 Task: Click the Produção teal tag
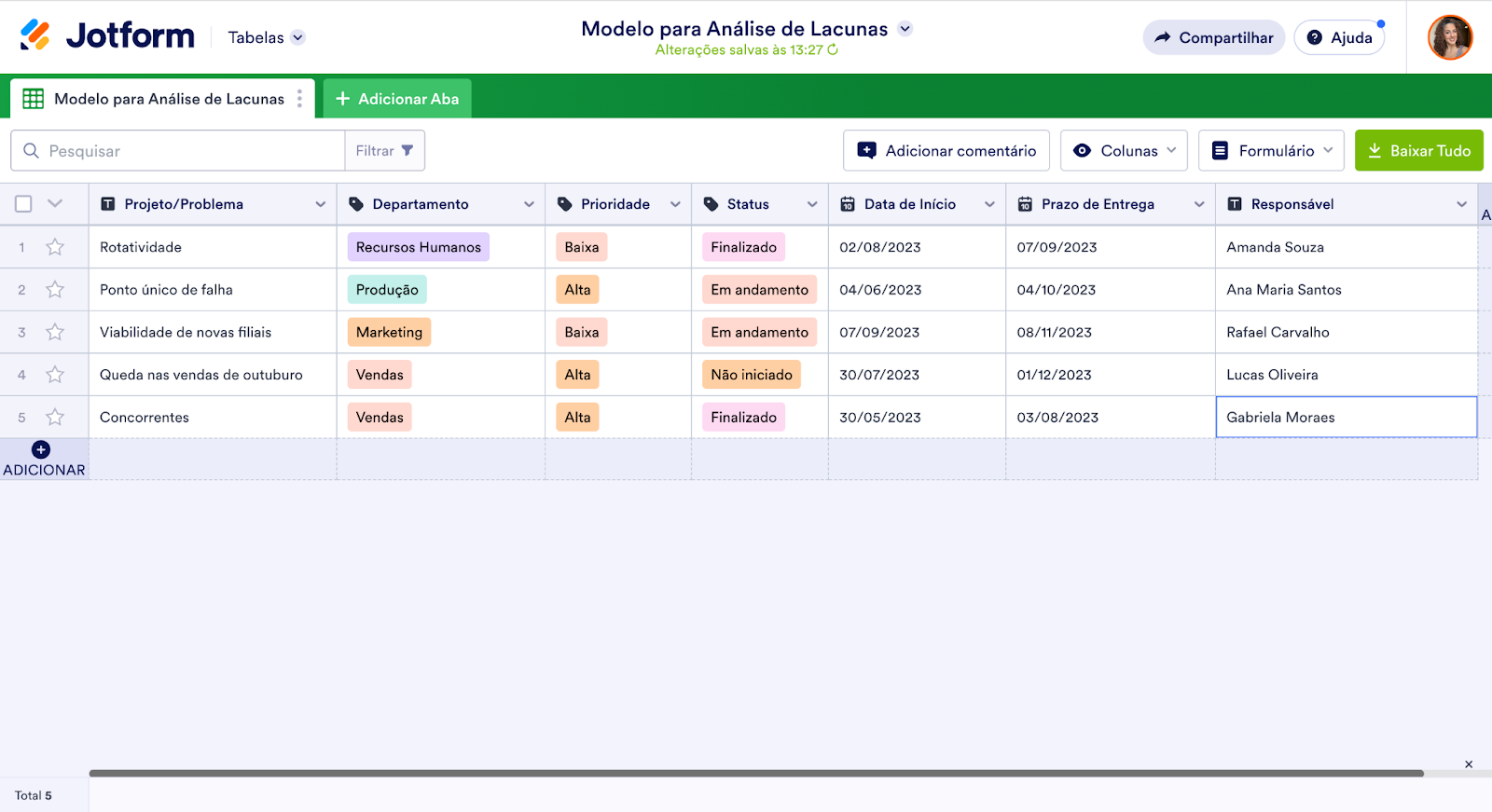(x=387, y=290)
